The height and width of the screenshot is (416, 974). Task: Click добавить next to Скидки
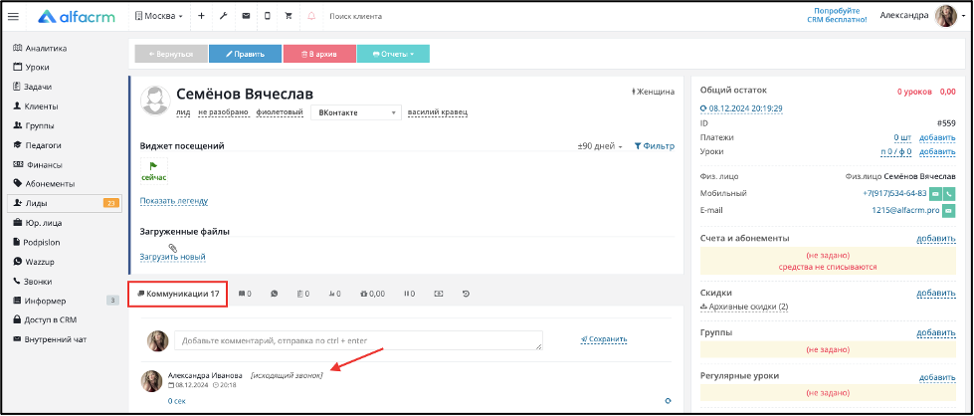click(935, 293)
